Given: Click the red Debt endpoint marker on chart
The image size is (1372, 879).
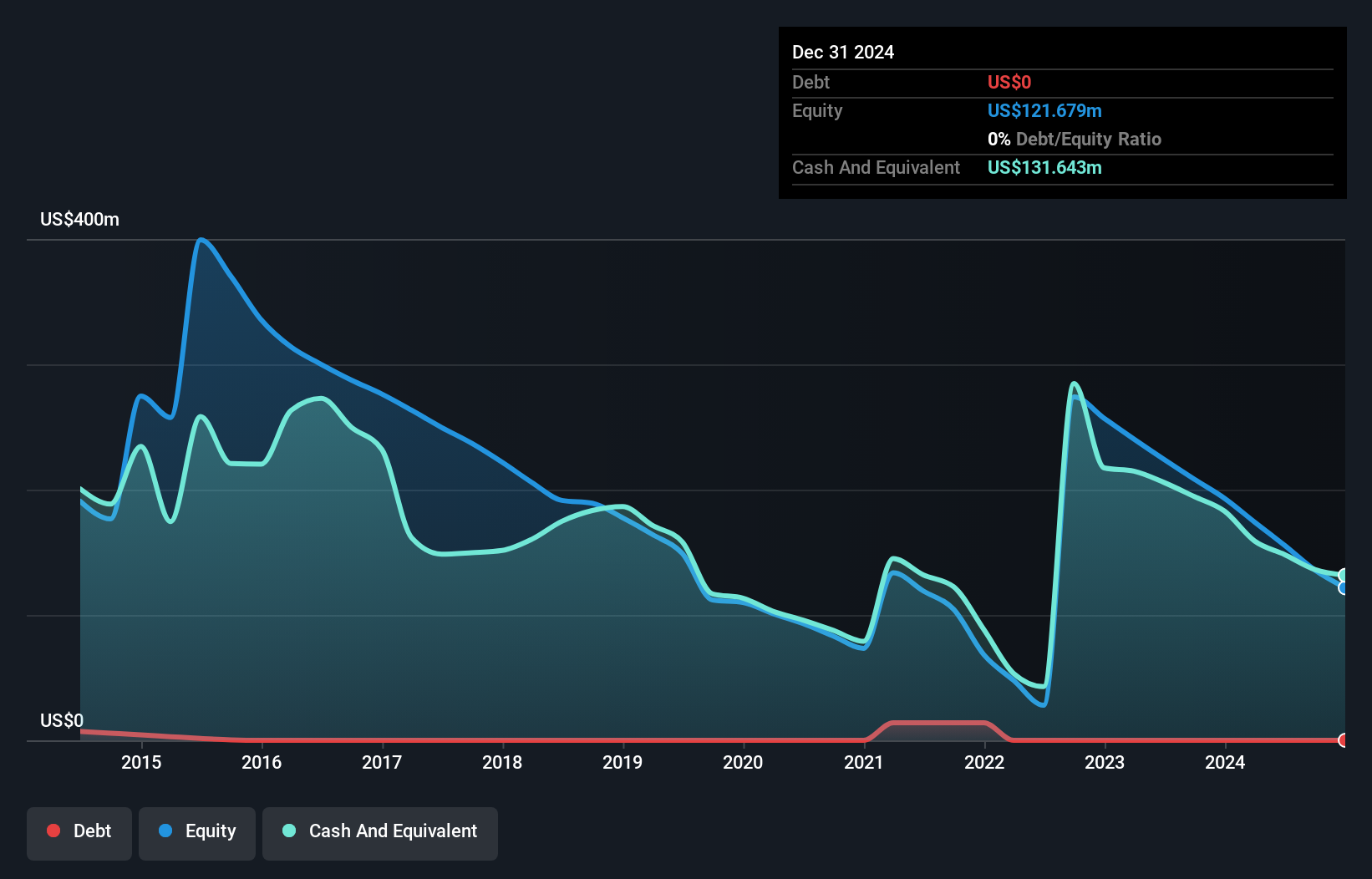Looking at the screenshot, I should (x=1344, y=740).
